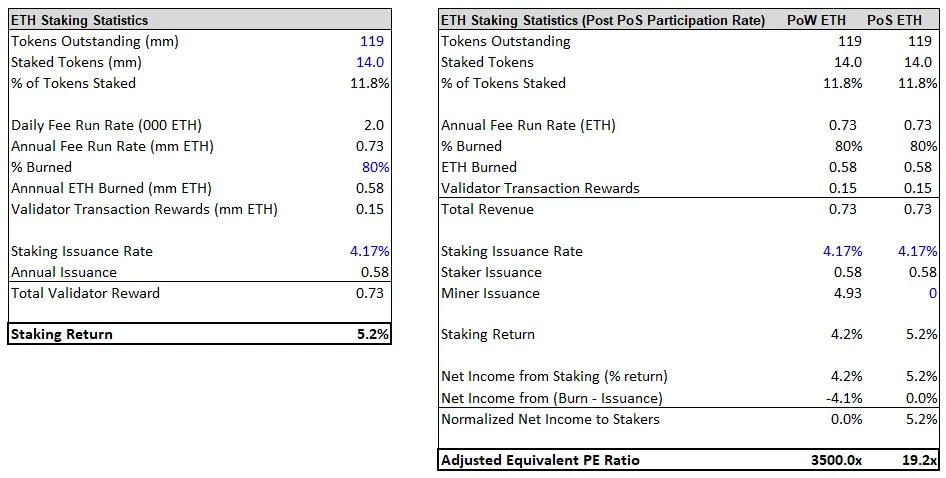Click the Miner Issuance value 4.93
This screenshot has height=478, width=946.
[x=847, y=293]
